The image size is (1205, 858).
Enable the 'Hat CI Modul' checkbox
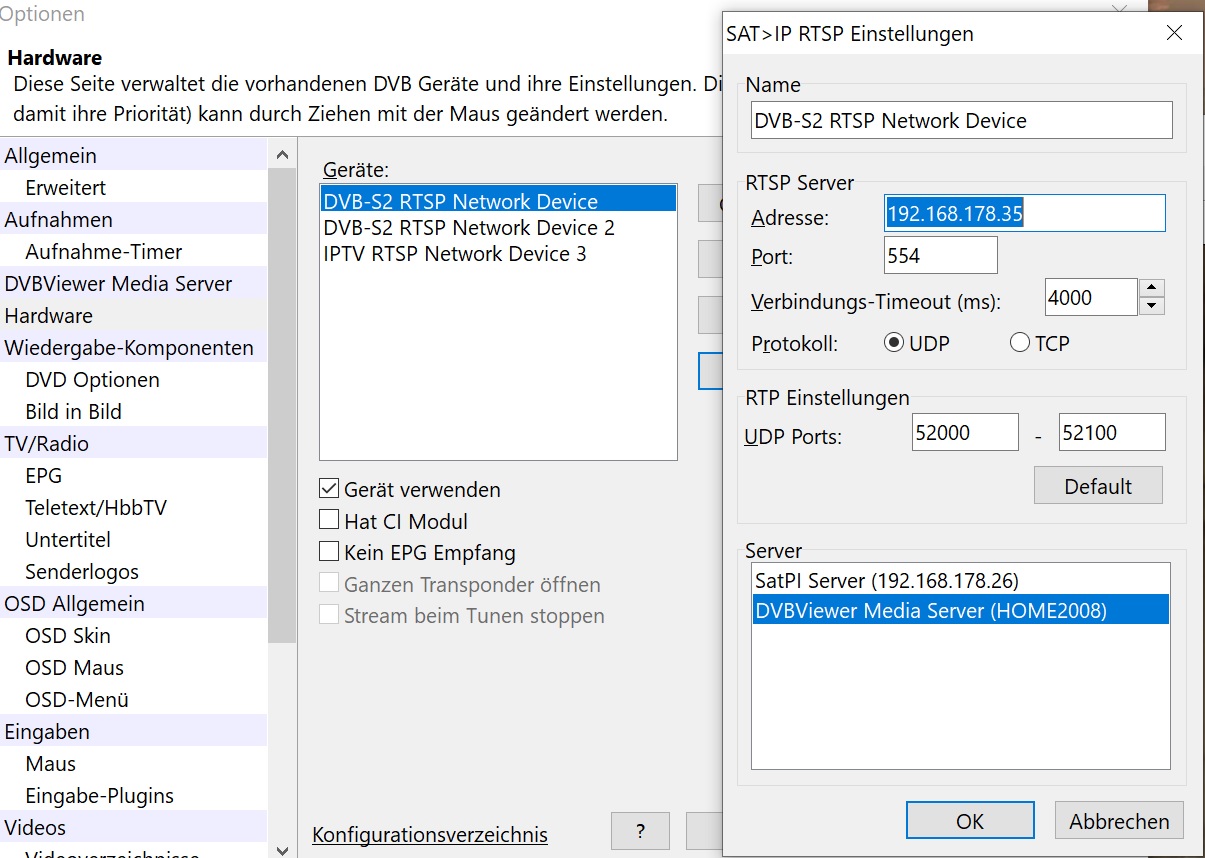pyautogui.click(x=329, y=521)
